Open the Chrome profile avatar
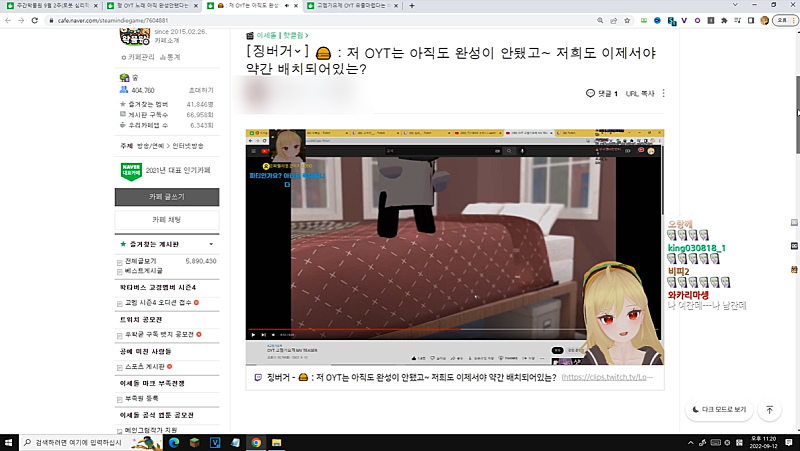The width and height of the screenshot is (800, 451). click(764, 20)
